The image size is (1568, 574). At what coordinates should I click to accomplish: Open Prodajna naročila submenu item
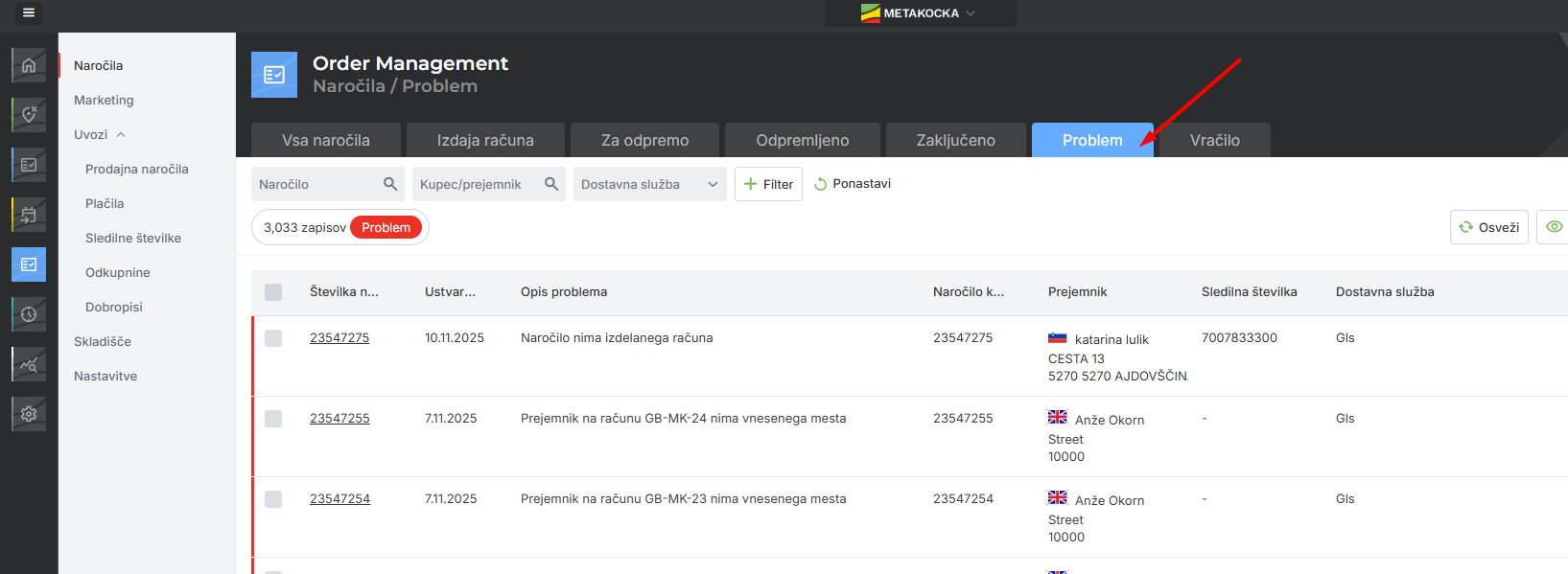click(137, 170)
